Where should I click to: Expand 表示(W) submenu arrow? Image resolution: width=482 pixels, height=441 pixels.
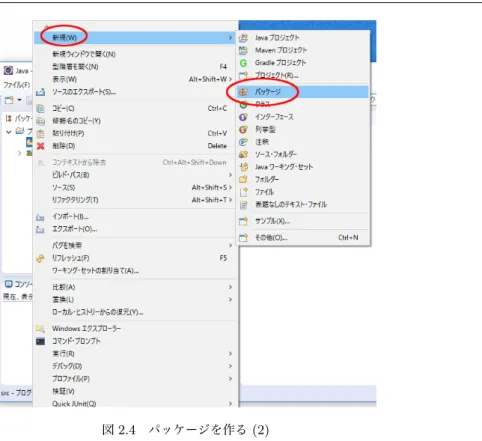(x=230, y=79)
